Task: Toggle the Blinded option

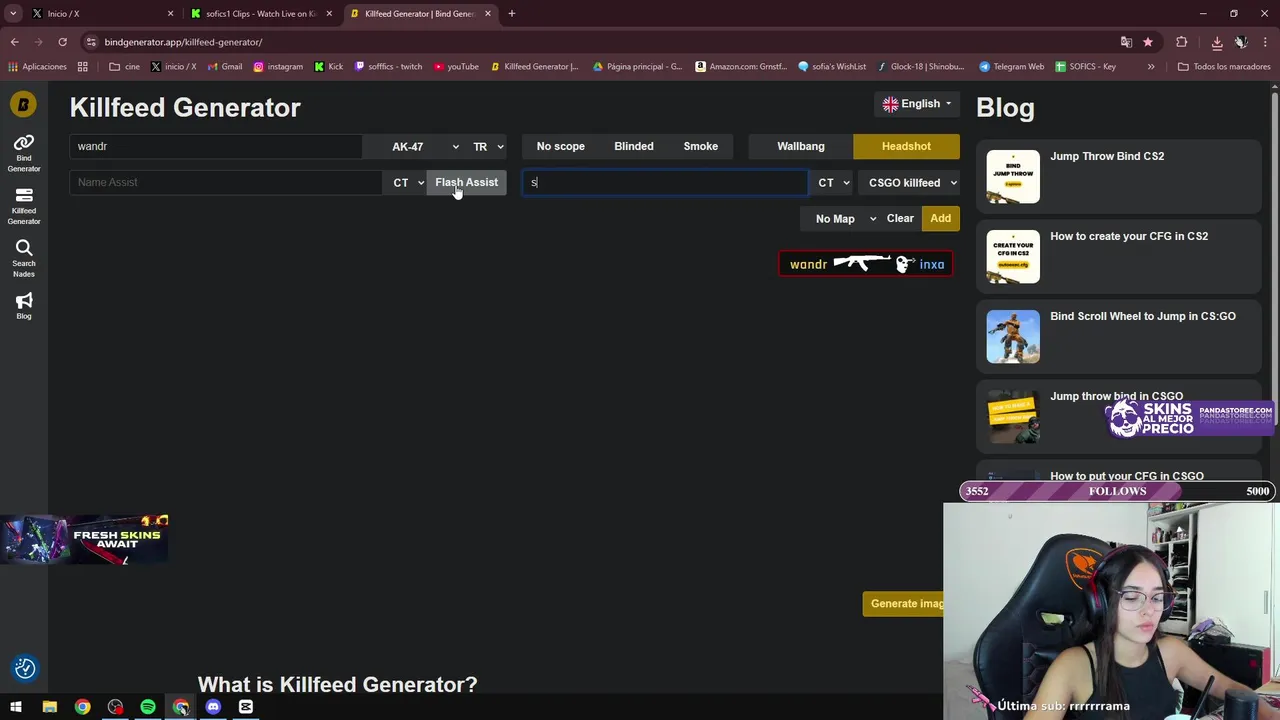Action: coord(634,146)
